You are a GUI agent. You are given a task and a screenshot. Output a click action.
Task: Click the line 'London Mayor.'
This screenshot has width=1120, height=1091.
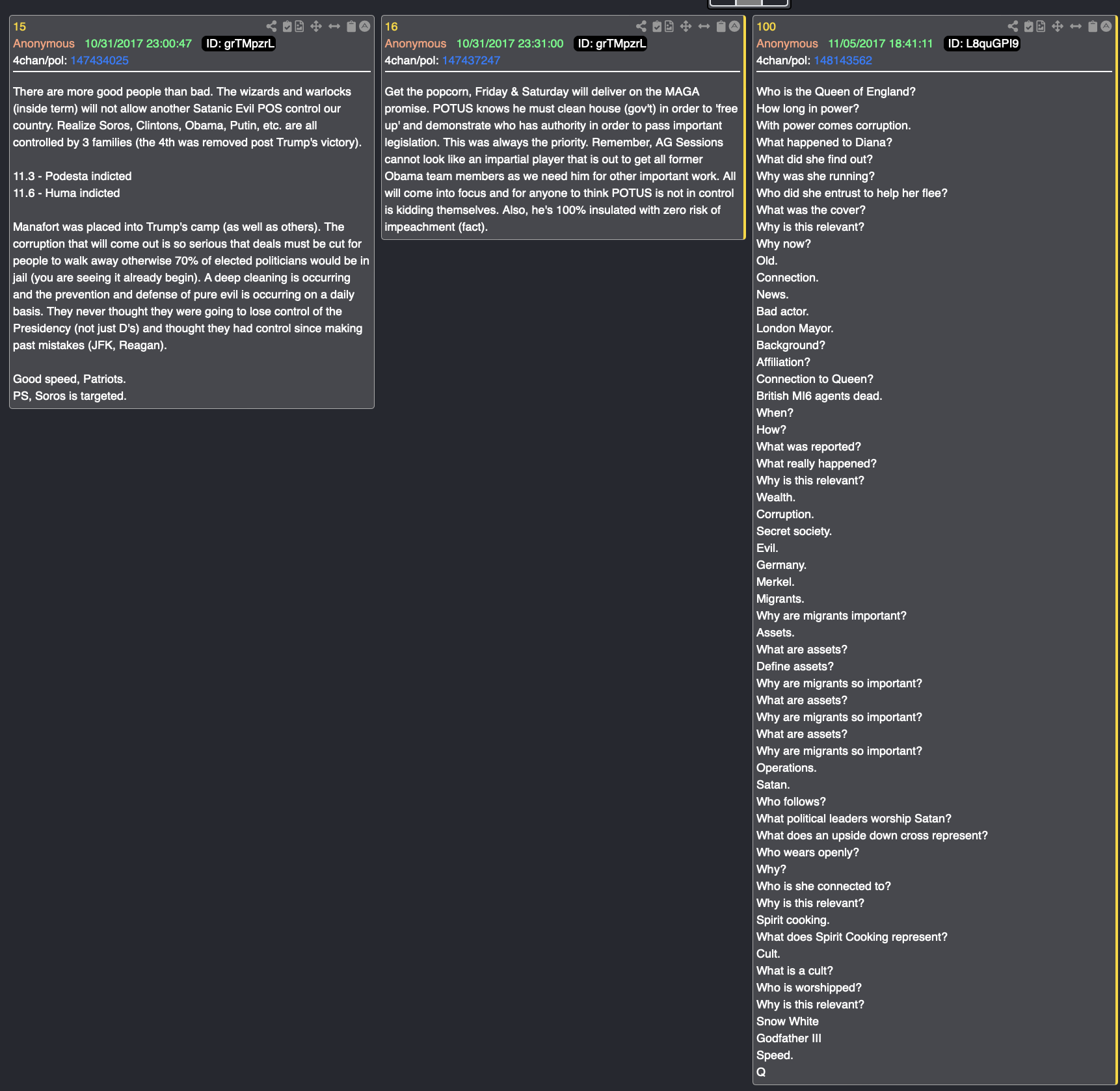click(x=795, y=328)
